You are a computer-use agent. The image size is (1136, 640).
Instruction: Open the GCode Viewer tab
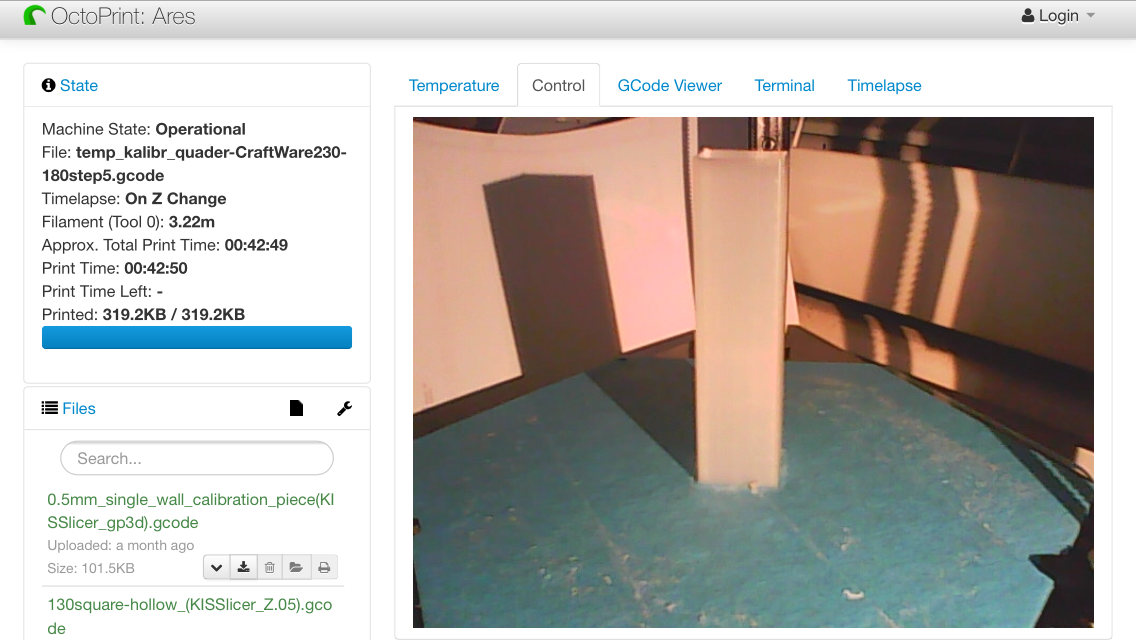click(669, 86)
